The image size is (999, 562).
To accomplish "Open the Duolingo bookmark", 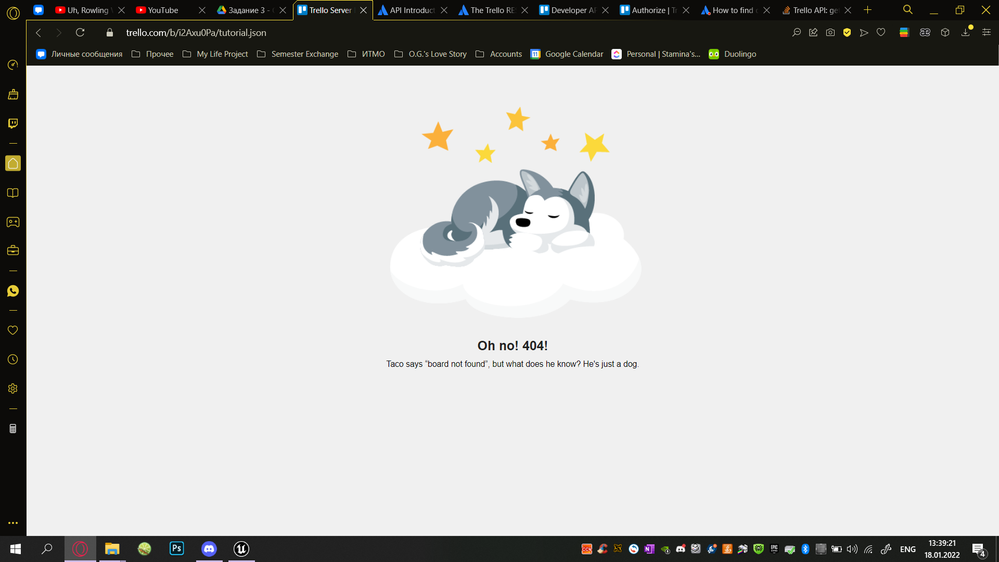I will (x=733, y=54).
